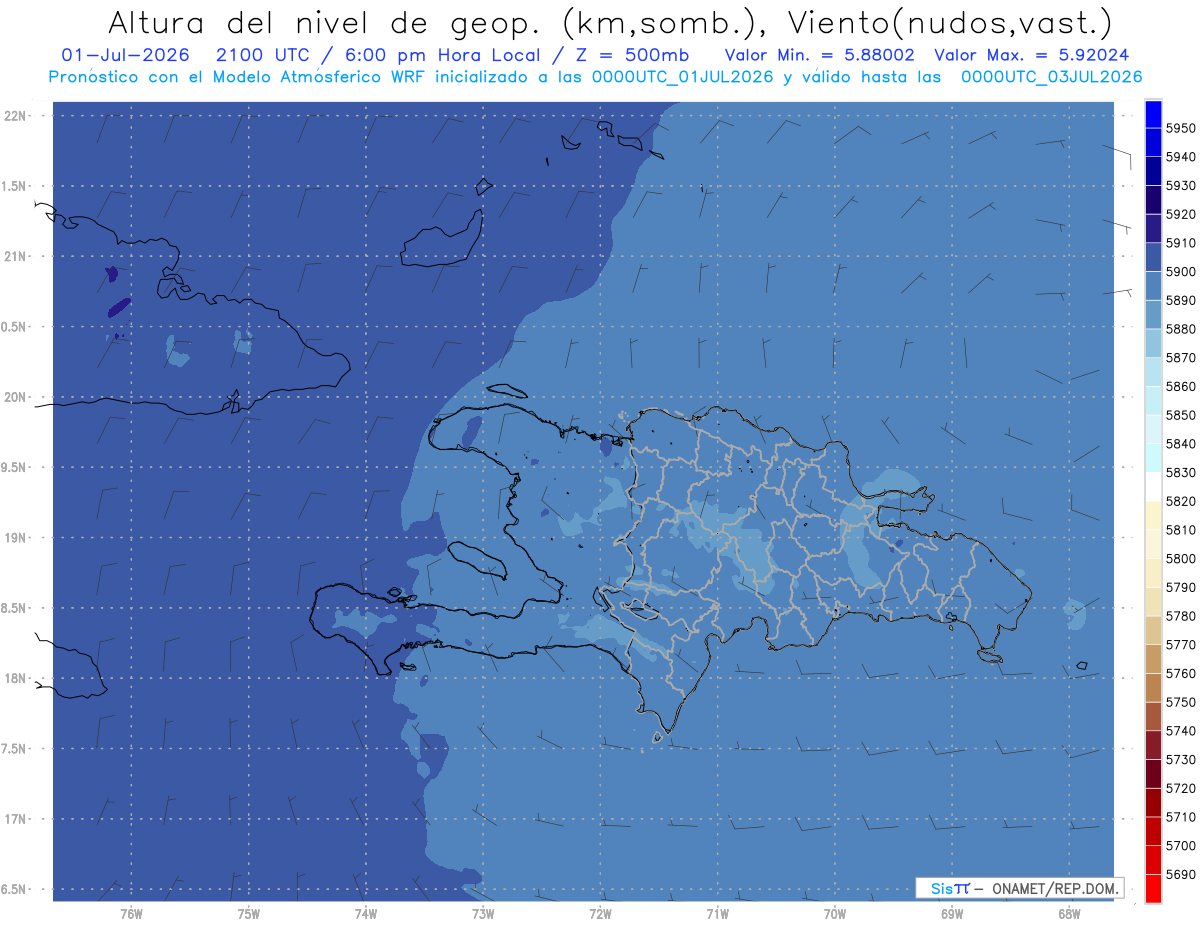Click the '5830' legend value

[1181, 472]
